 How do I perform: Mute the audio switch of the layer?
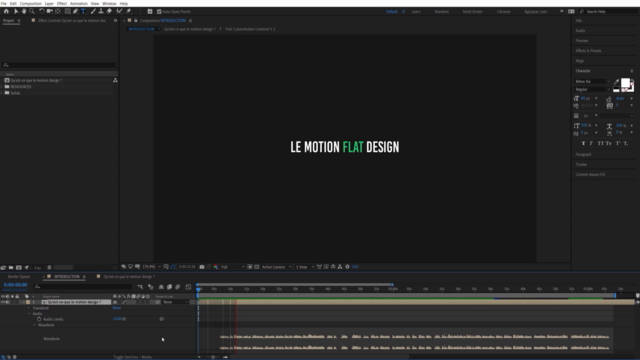pyautogui.click(x=8, y=302)
